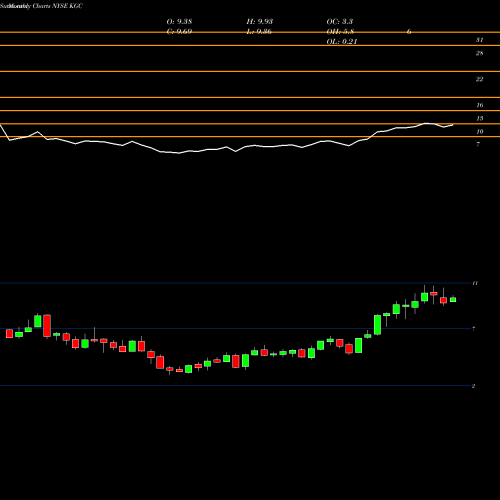Click the most recent green candlestick

[453, 299]
